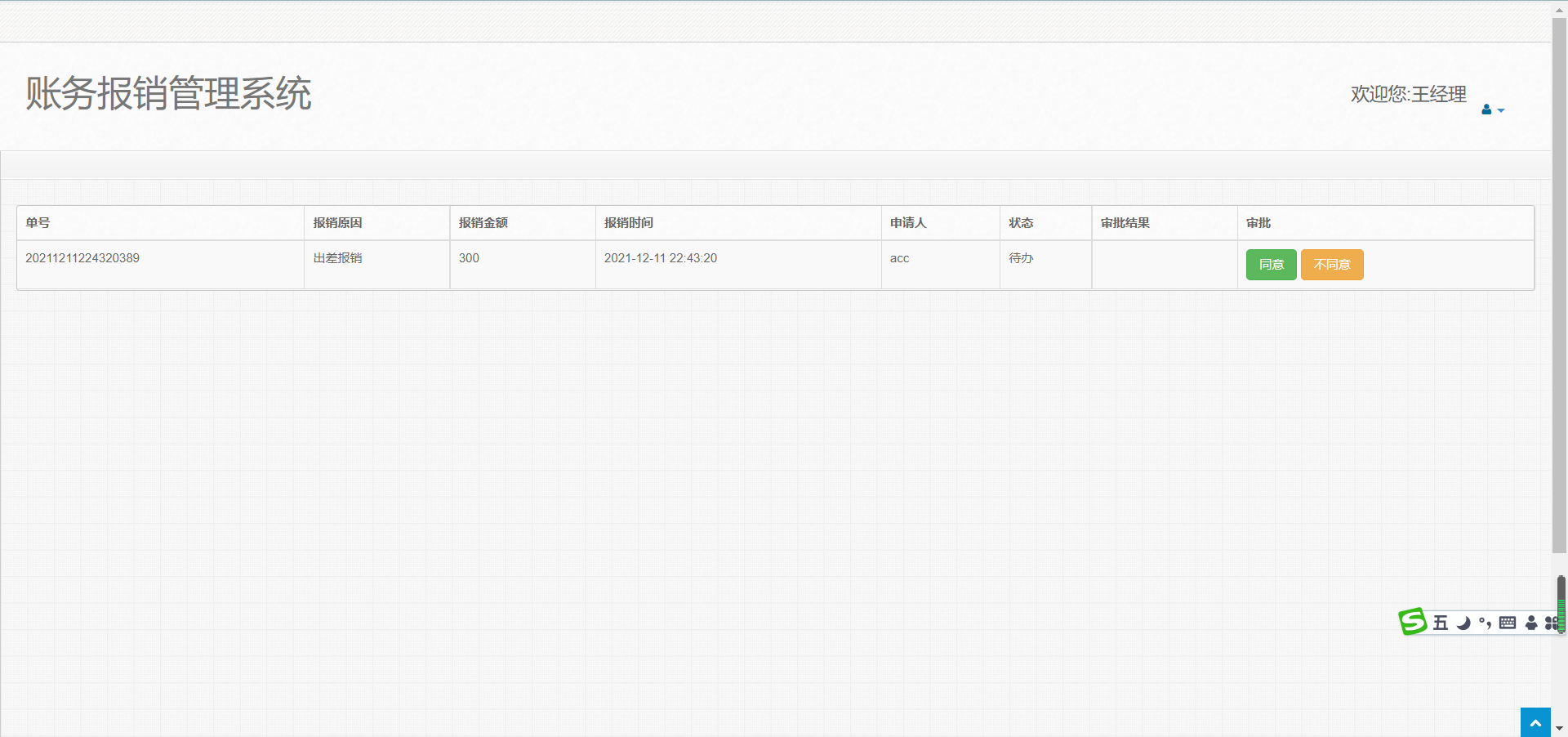This screenshot has width=1568, height=737.
Task: Click the back-to-top arrow button
Action: tap(1535, 722)
